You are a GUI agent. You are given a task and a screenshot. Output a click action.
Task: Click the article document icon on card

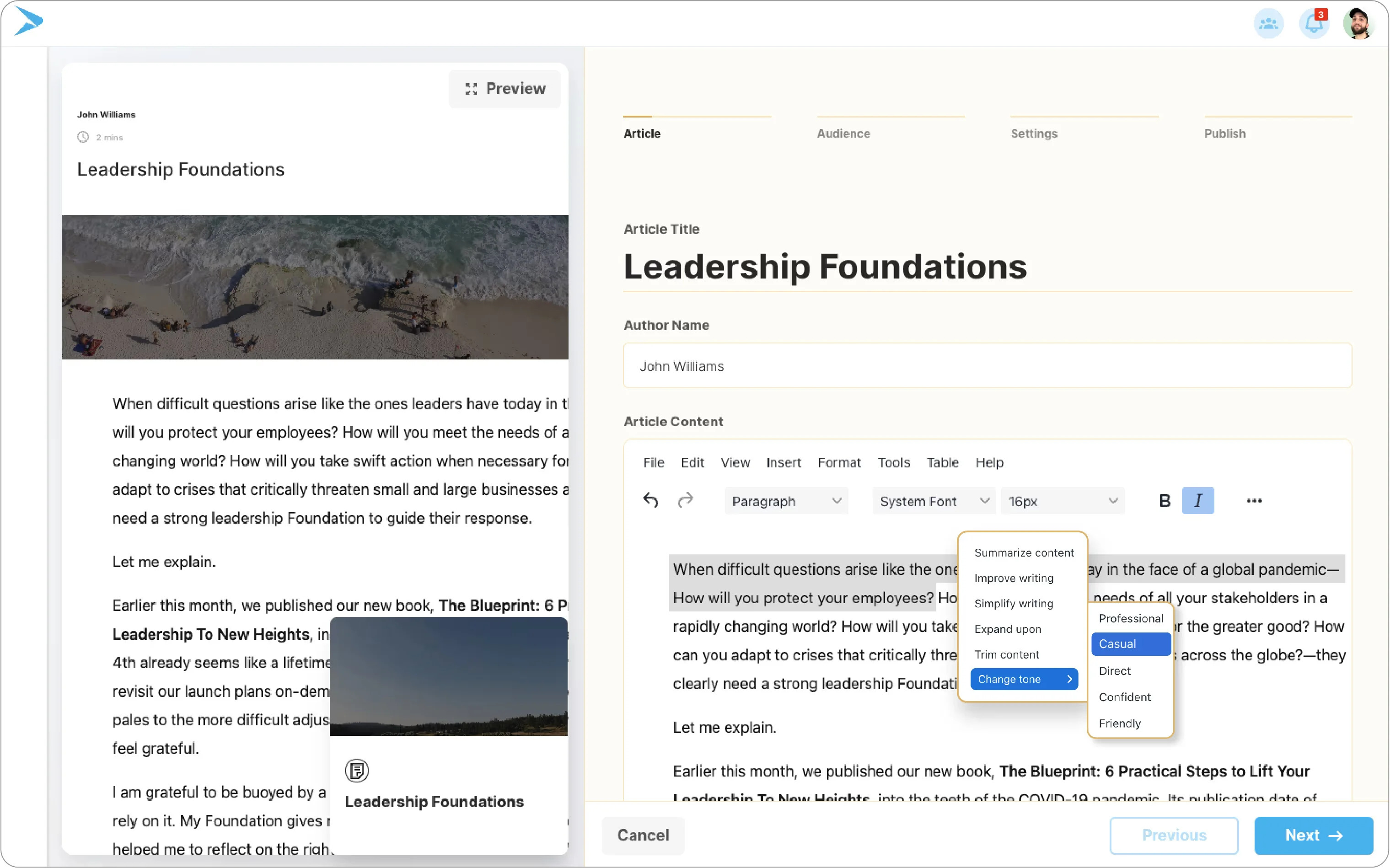pos(356,771)
